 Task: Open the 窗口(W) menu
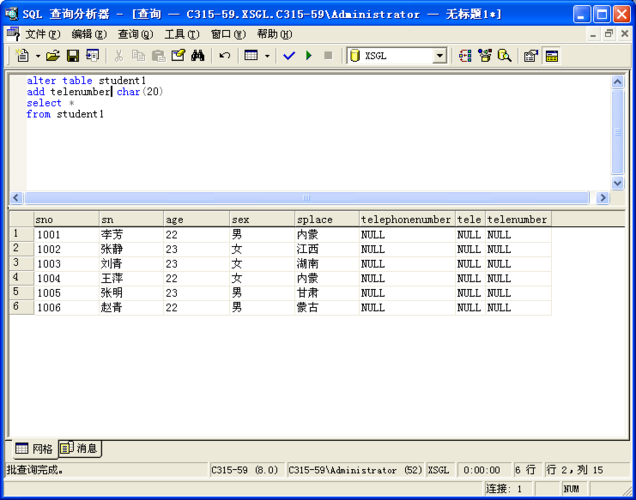coord(228,34)
